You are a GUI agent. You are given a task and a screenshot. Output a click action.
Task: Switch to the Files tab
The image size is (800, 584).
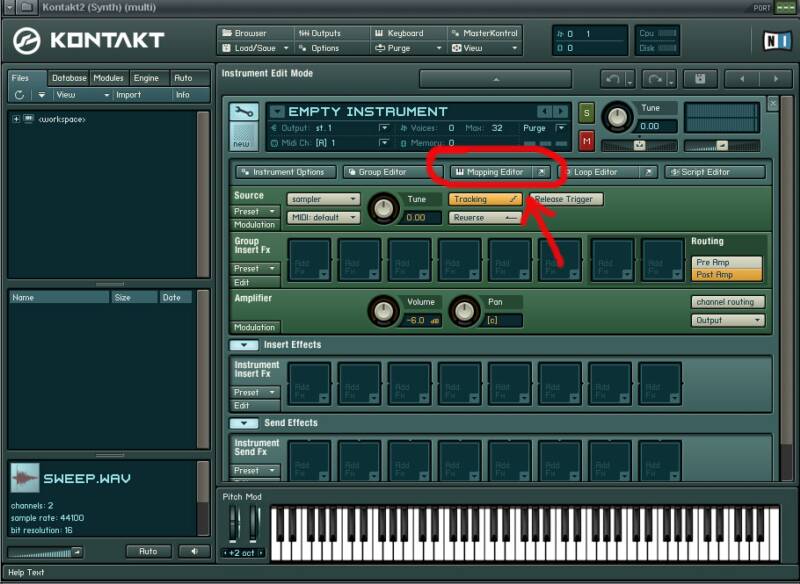[x=27, y=78]
